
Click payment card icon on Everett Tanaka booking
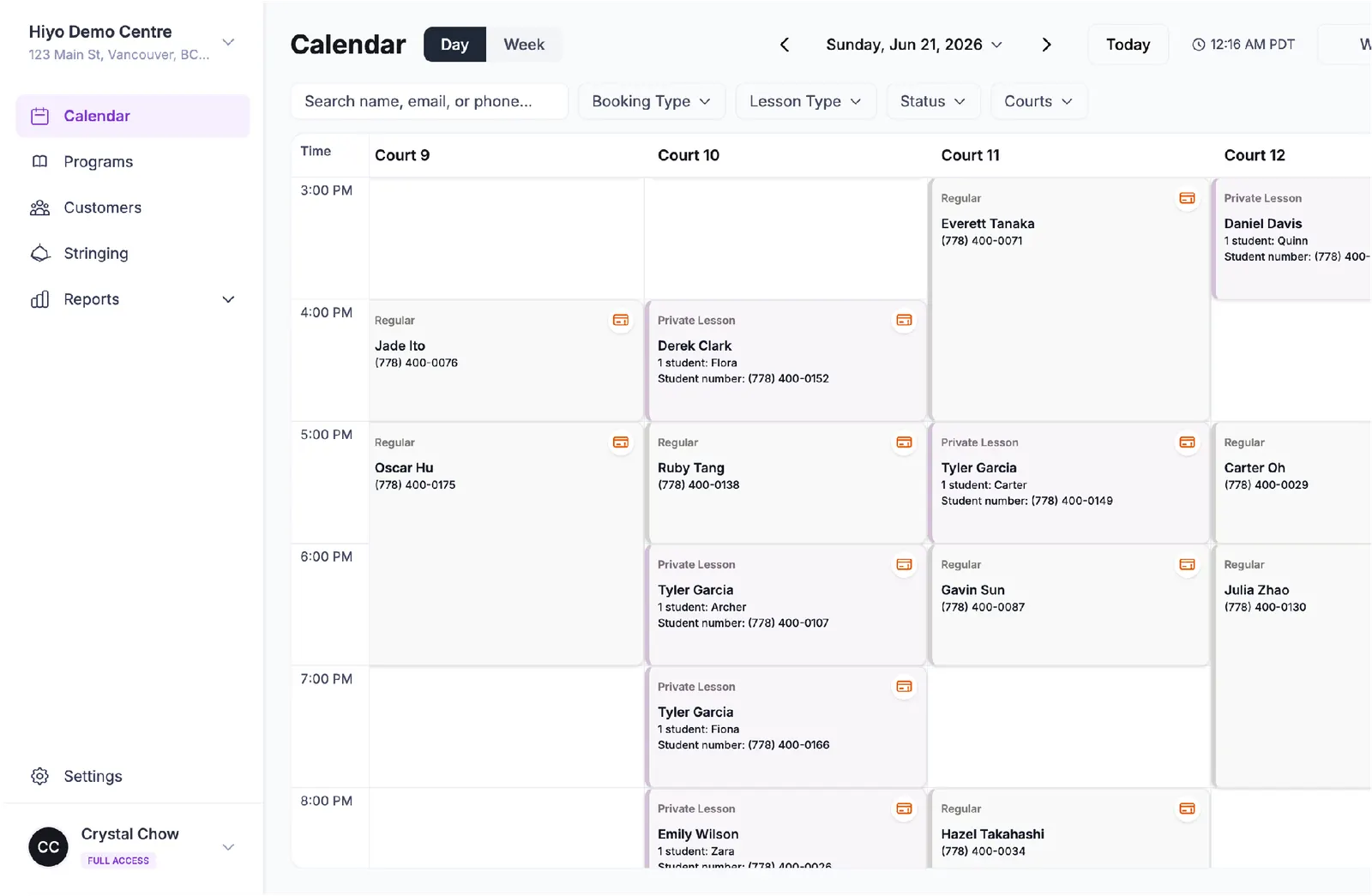[x=1187, y=198]
